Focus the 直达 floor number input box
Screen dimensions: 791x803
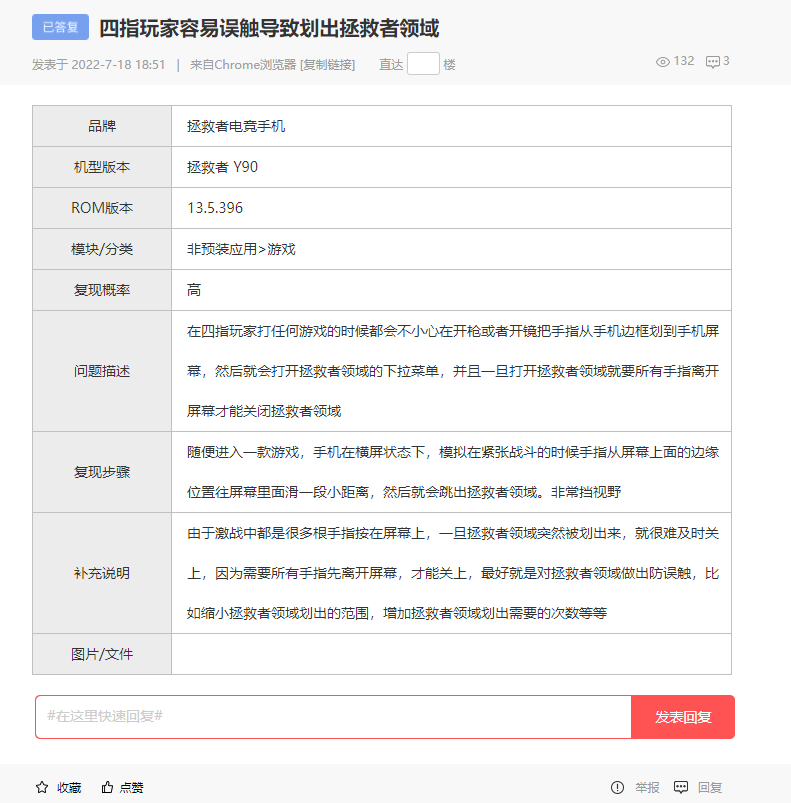[x=423, y=64]
